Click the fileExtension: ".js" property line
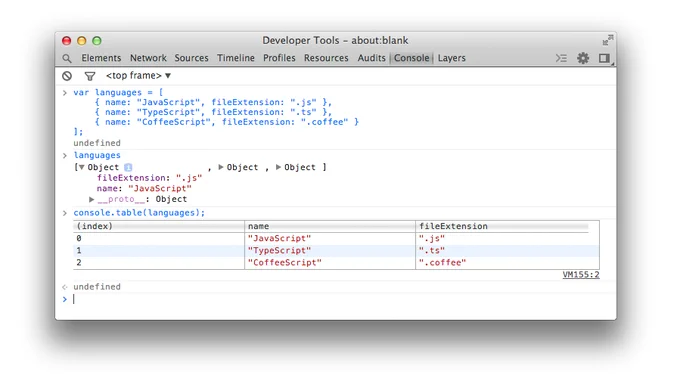 click(149, 178)
